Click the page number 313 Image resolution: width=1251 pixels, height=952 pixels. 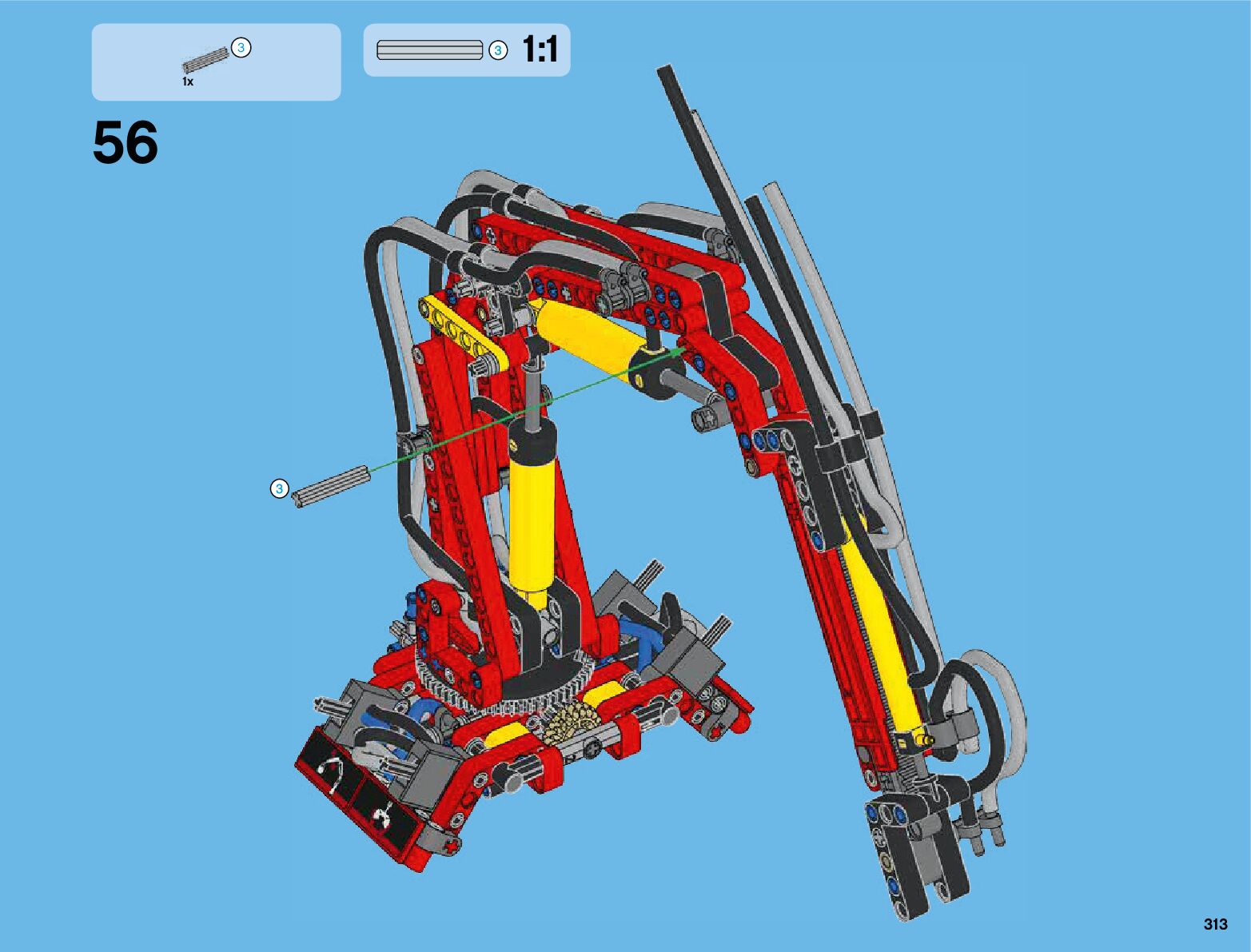1215,924
